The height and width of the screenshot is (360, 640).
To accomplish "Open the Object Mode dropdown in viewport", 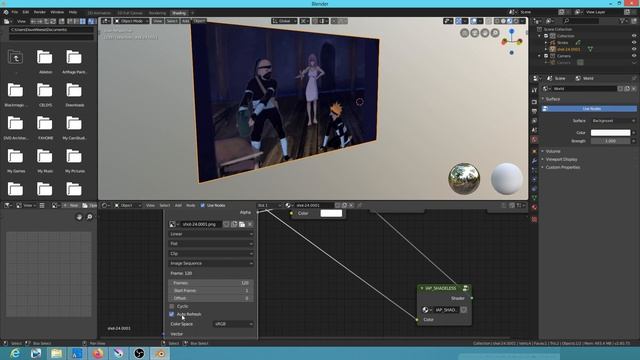I will pyautogui.click(x=131, y=21).
